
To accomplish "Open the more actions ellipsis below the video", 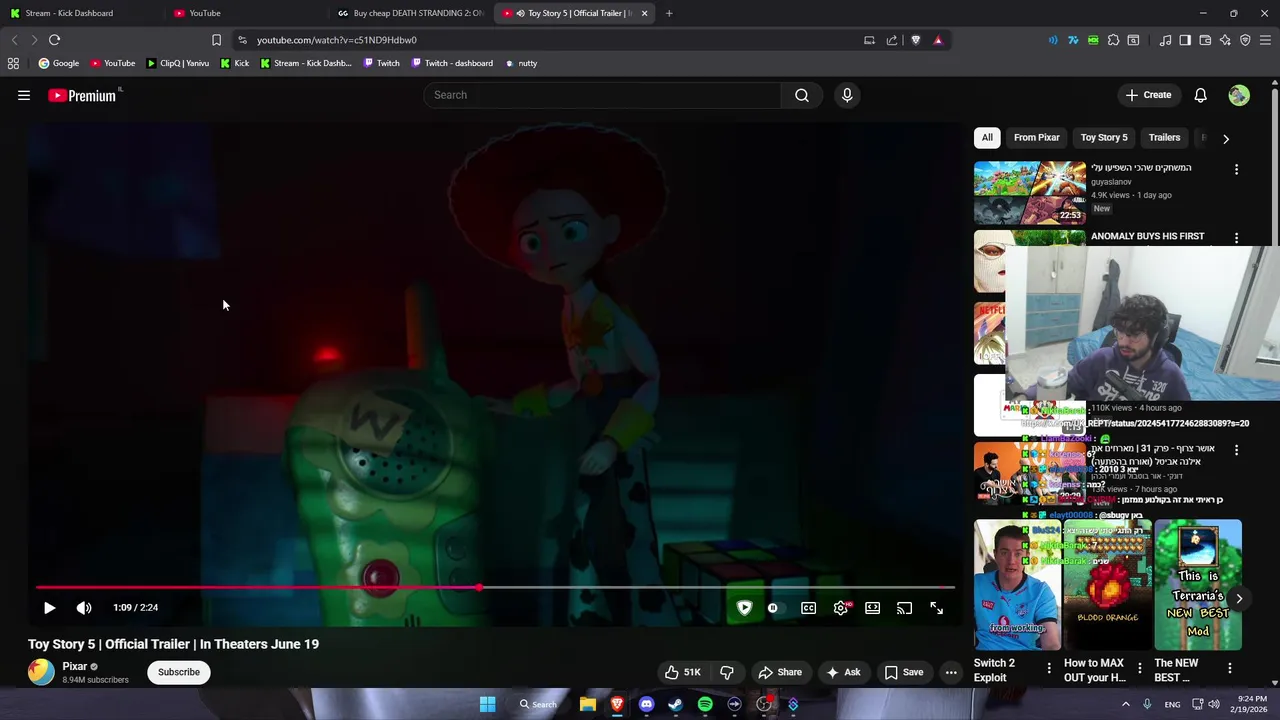I will (951, 672).
